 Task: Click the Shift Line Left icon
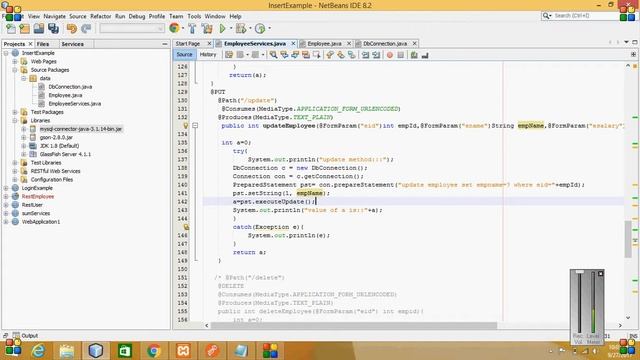365,55
